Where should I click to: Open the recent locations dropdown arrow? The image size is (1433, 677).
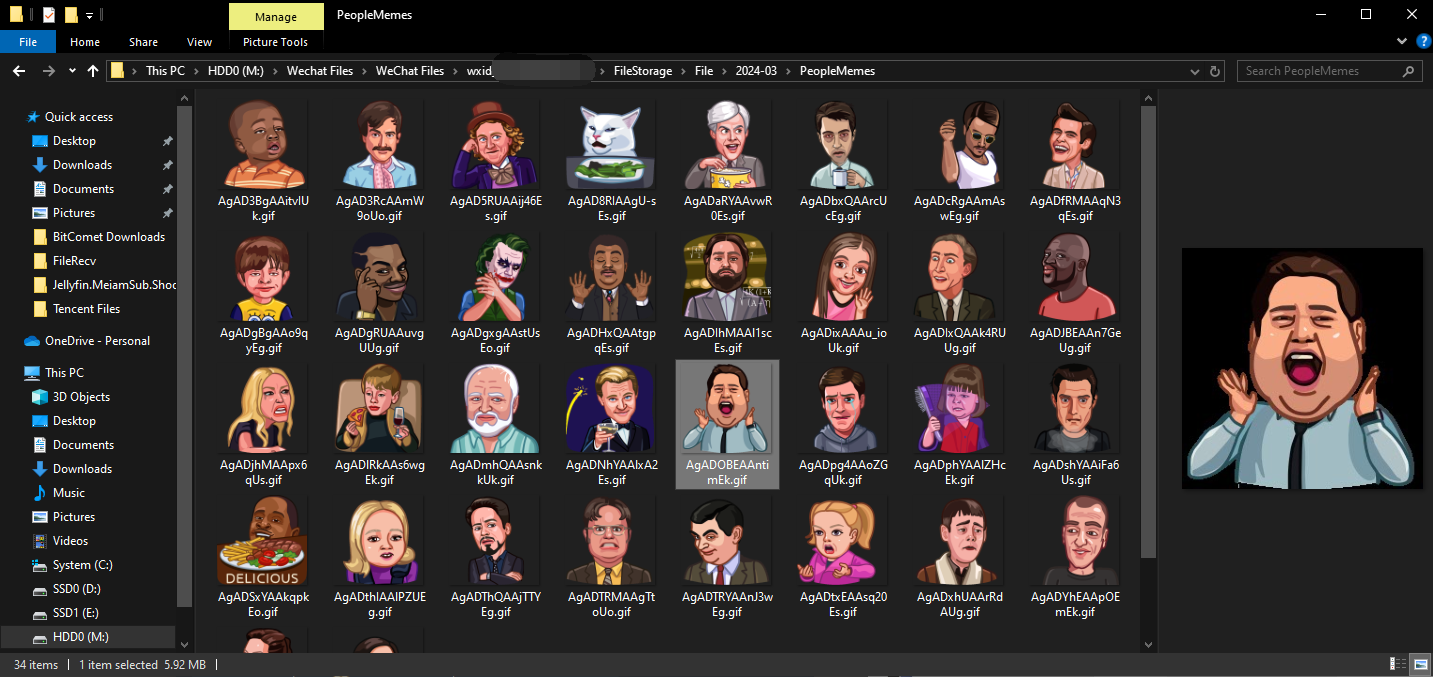[x=72, y=71]
